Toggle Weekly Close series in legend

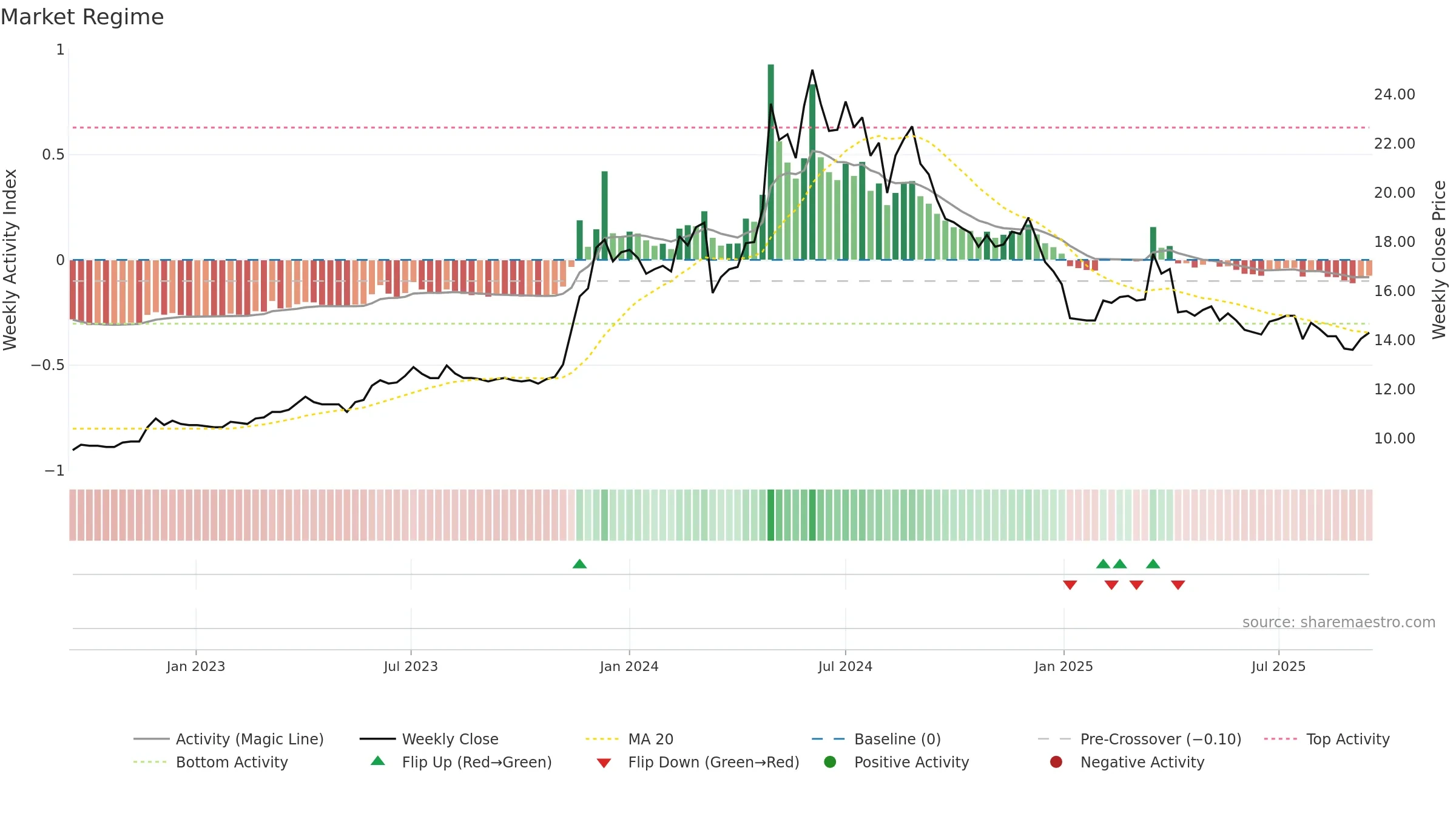pos(430,739)
